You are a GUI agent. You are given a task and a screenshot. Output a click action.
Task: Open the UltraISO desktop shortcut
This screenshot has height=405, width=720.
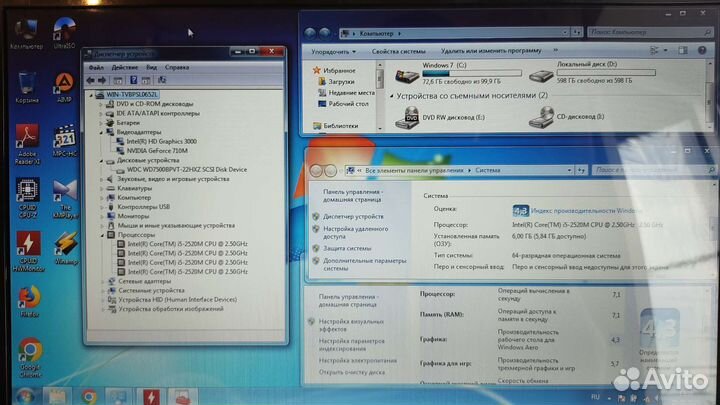point(64,33)
